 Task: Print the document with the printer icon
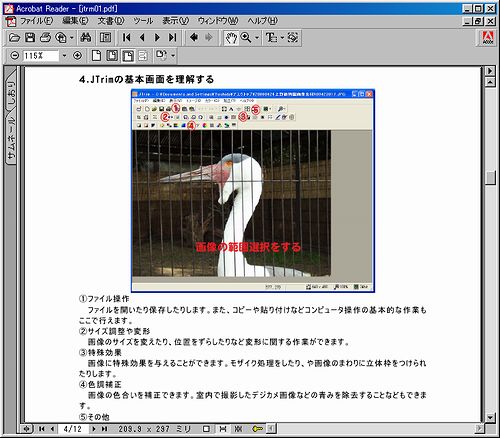click(46, 38)
